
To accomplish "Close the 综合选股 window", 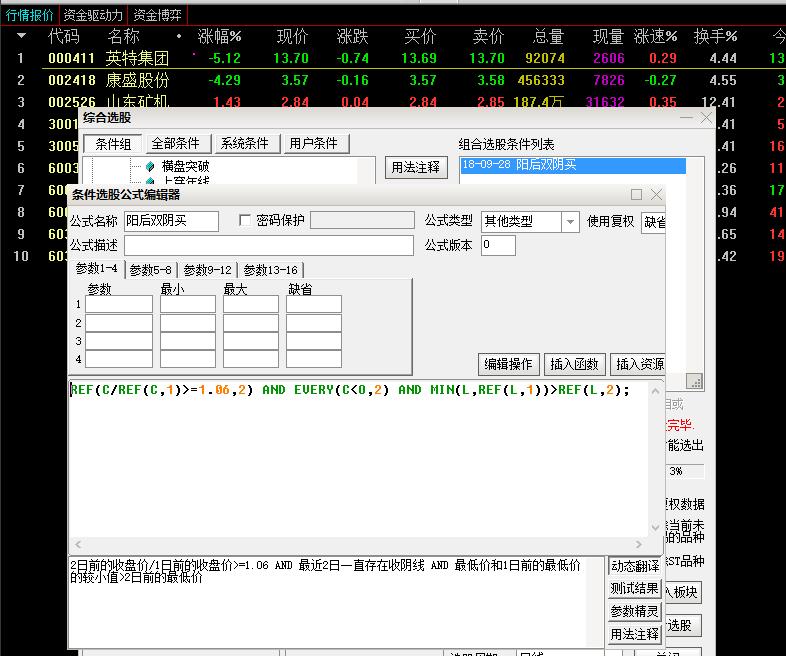I will click(707, 118).
